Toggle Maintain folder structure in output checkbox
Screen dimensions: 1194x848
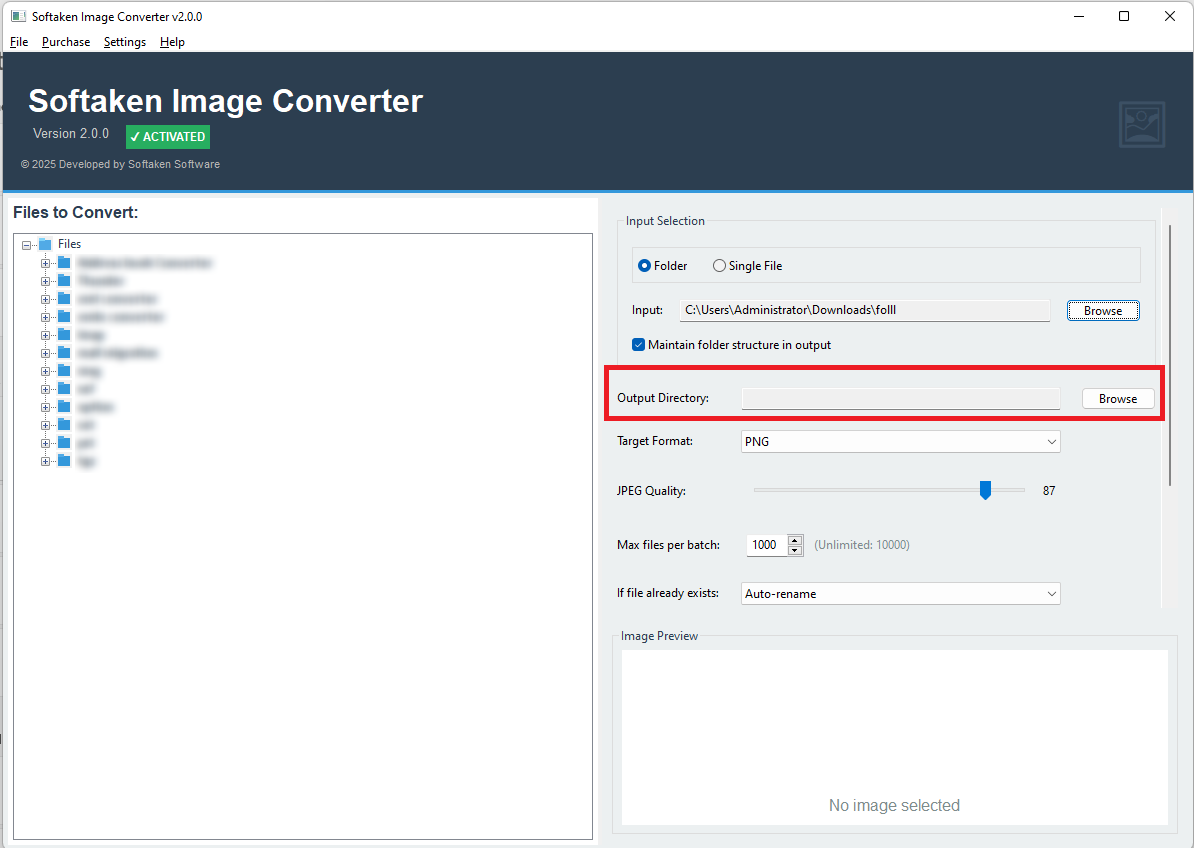639,345
